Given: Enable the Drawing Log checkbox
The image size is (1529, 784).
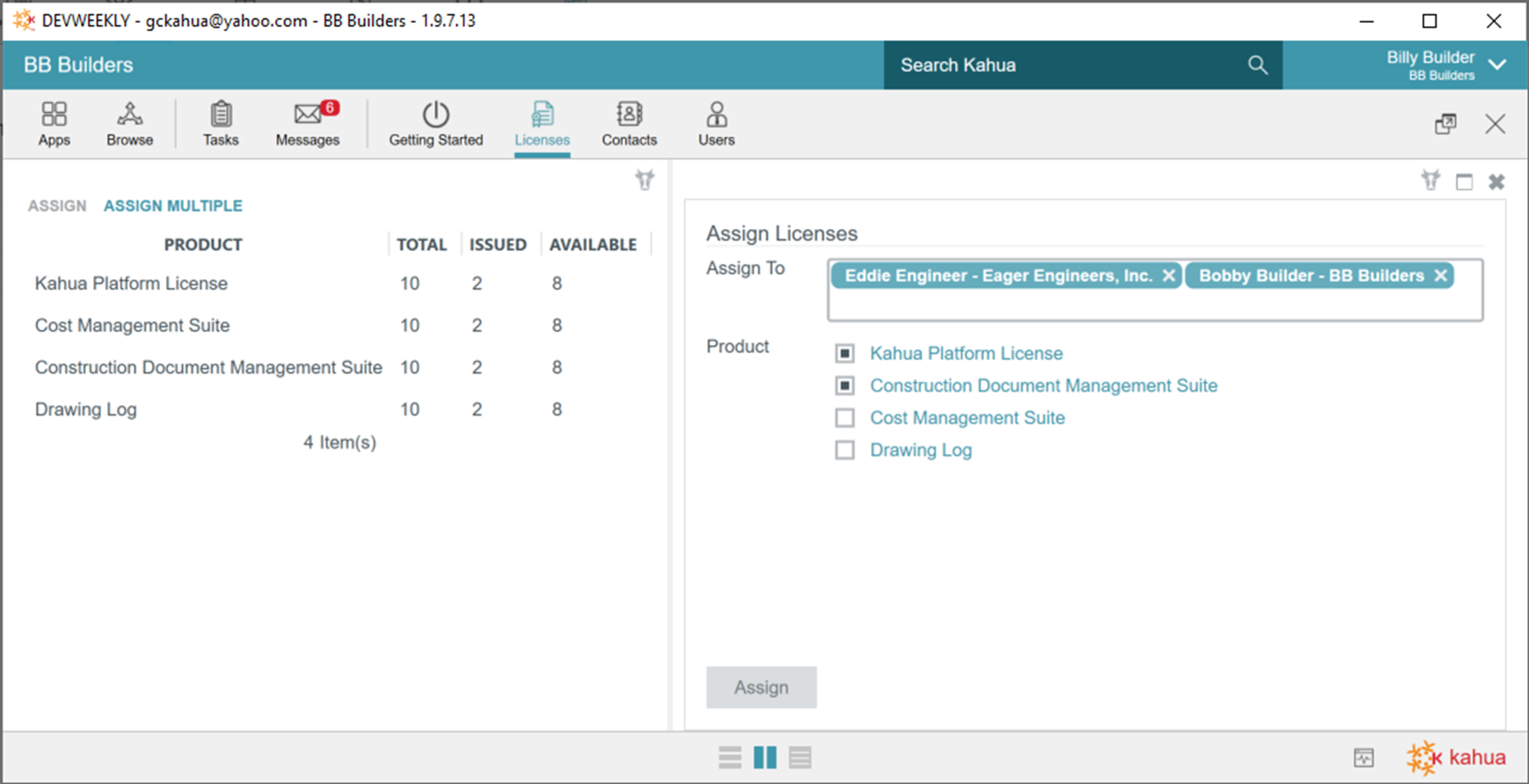Looking at the screenshot, I should [844, 450].
